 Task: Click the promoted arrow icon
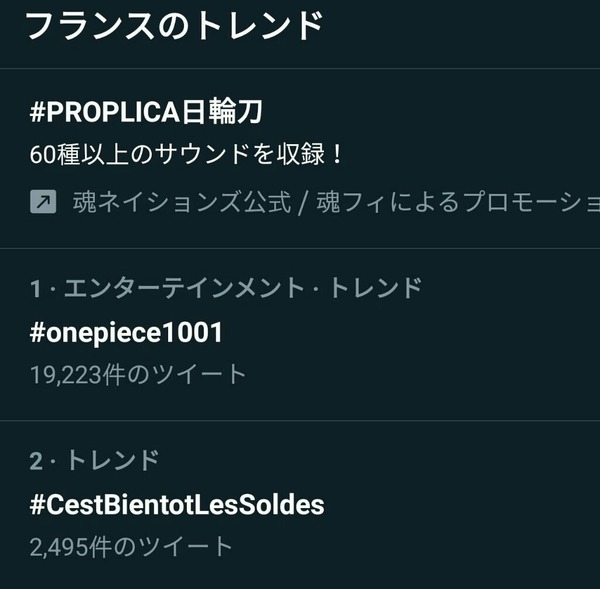[43, 203]
